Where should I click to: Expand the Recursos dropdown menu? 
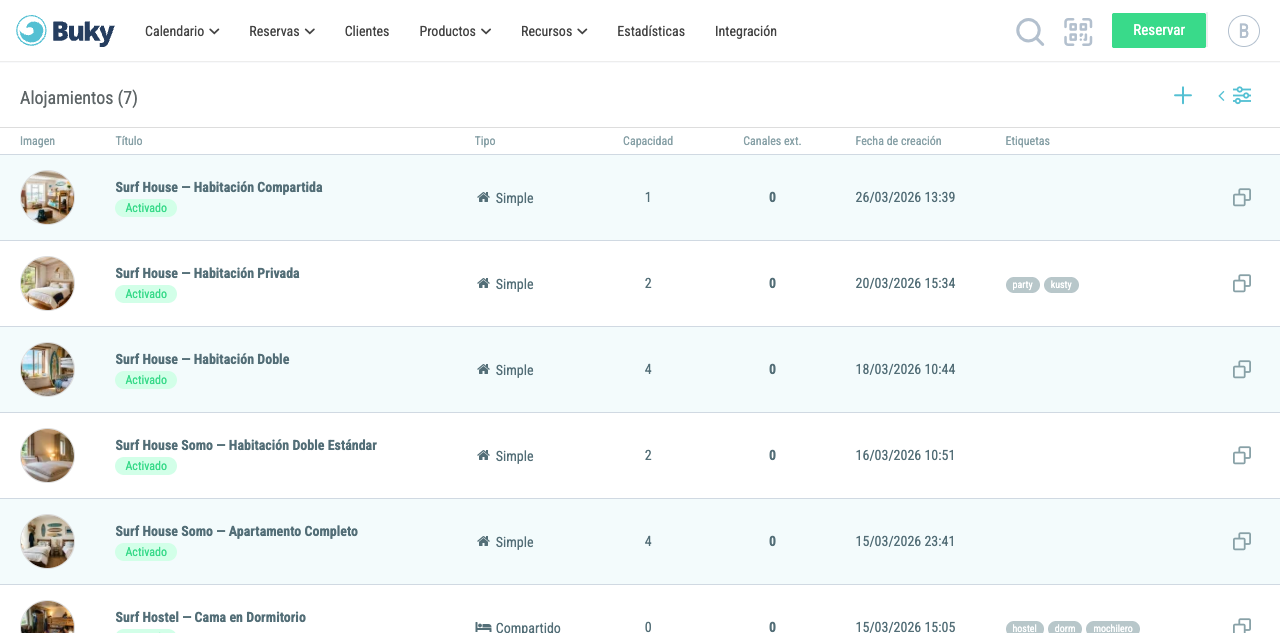point(554,31)
